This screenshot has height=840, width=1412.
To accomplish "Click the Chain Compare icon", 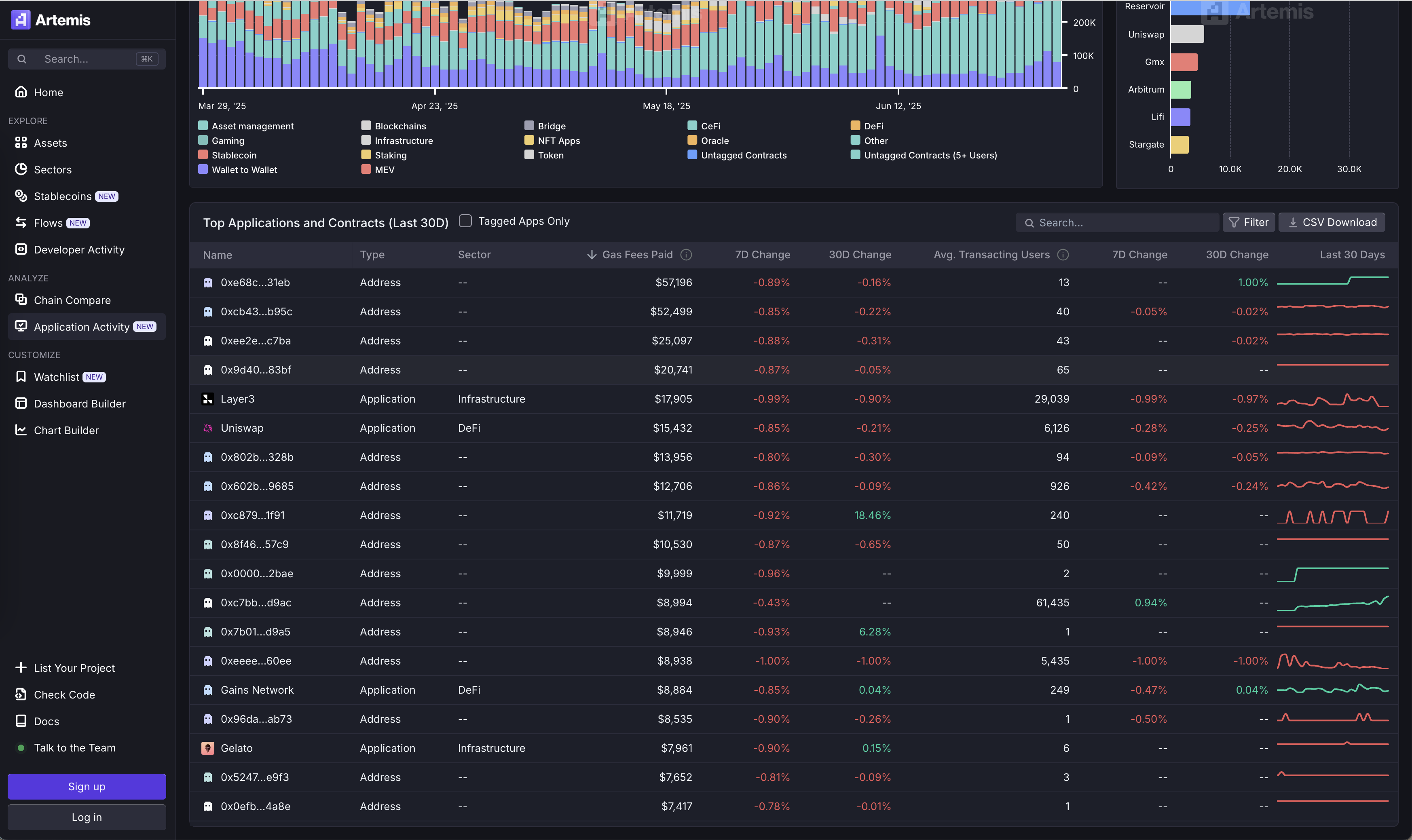I will [21, 300].
